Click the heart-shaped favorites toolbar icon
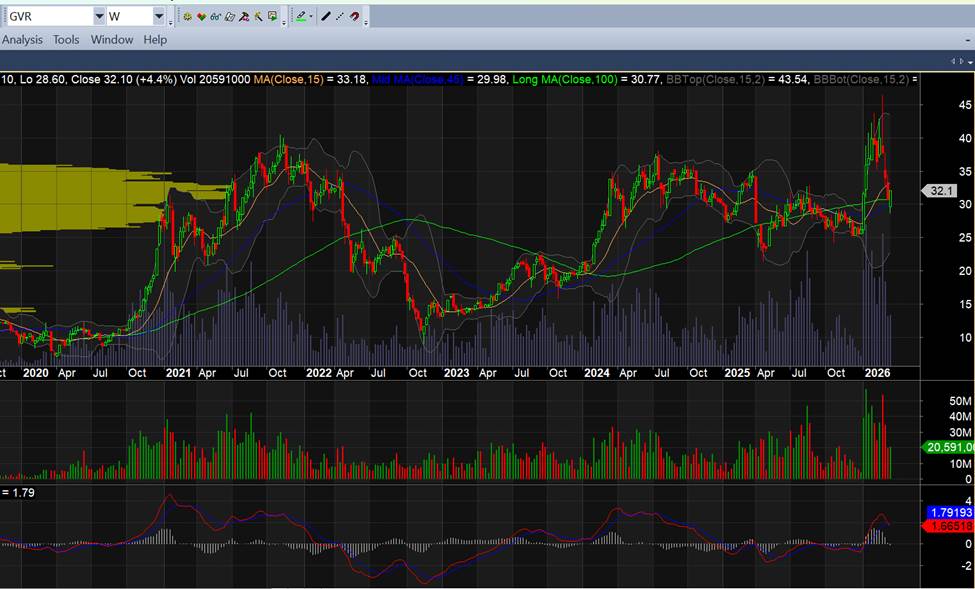This screenshot has width=975, height=589. (202, 17)
